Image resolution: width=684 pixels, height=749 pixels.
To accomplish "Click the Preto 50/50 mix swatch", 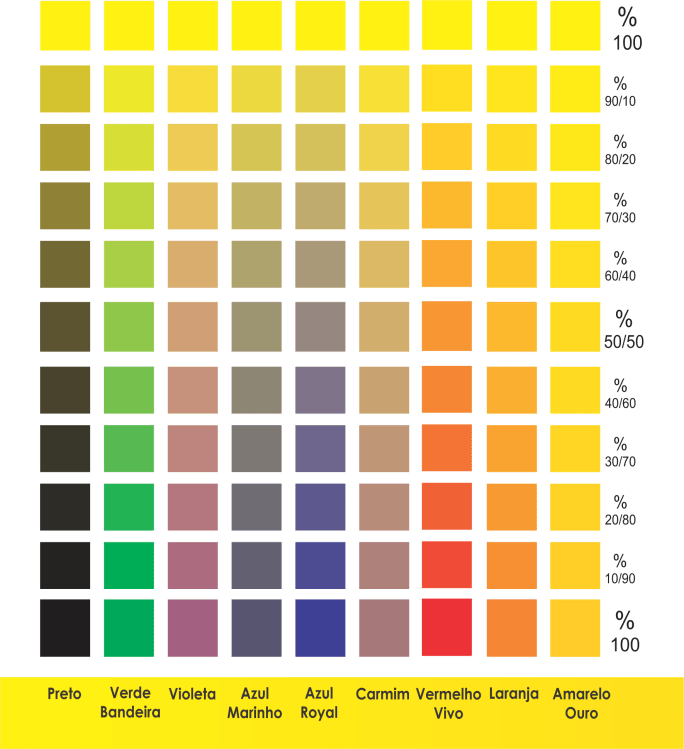I will pos(65,327).
